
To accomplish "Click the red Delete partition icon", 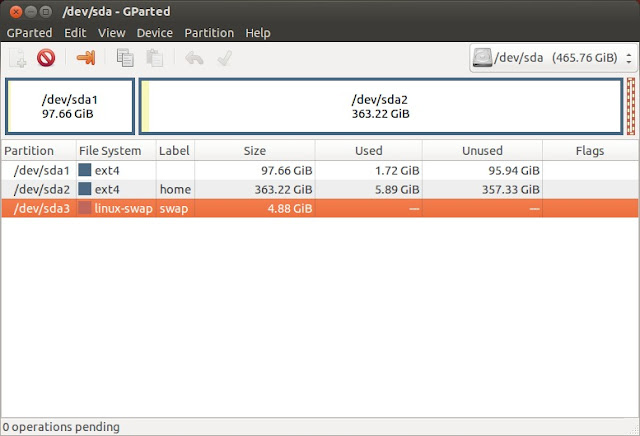I will [x=46, y=58].
